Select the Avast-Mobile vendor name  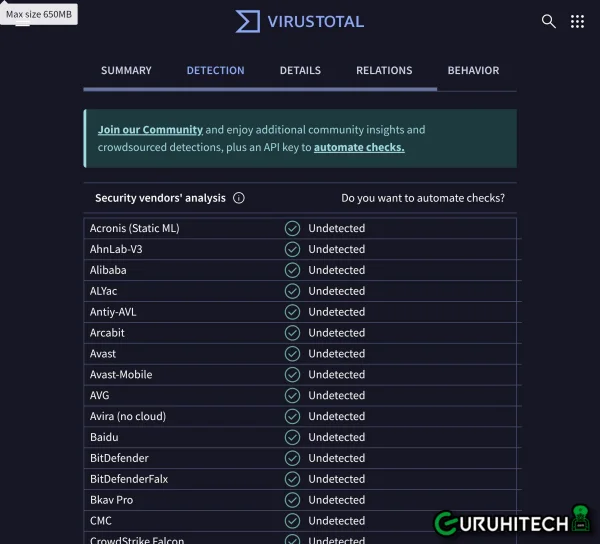click(x=121, y=375)
